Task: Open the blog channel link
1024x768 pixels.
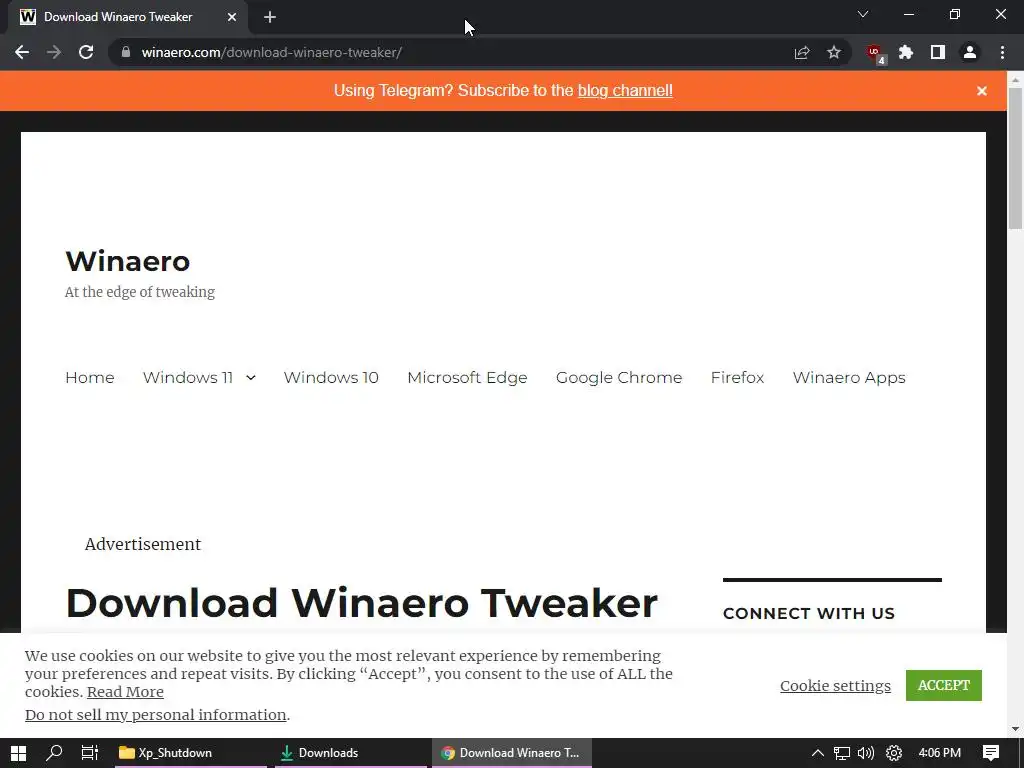Action: coord(625,90)
